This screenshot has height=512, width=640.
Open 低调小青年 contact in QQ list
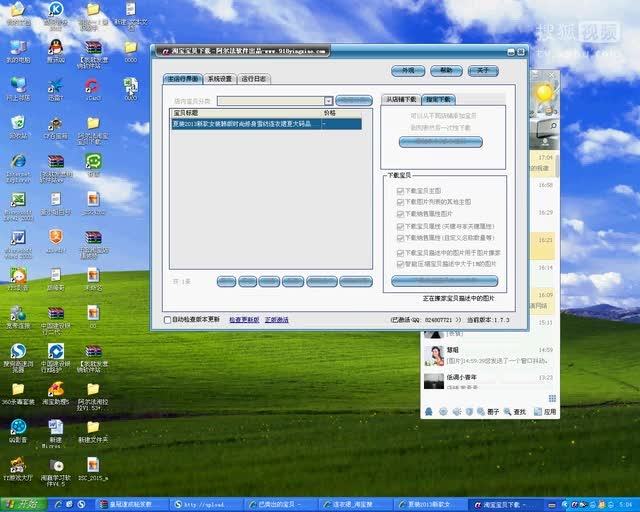coord(490,381)
